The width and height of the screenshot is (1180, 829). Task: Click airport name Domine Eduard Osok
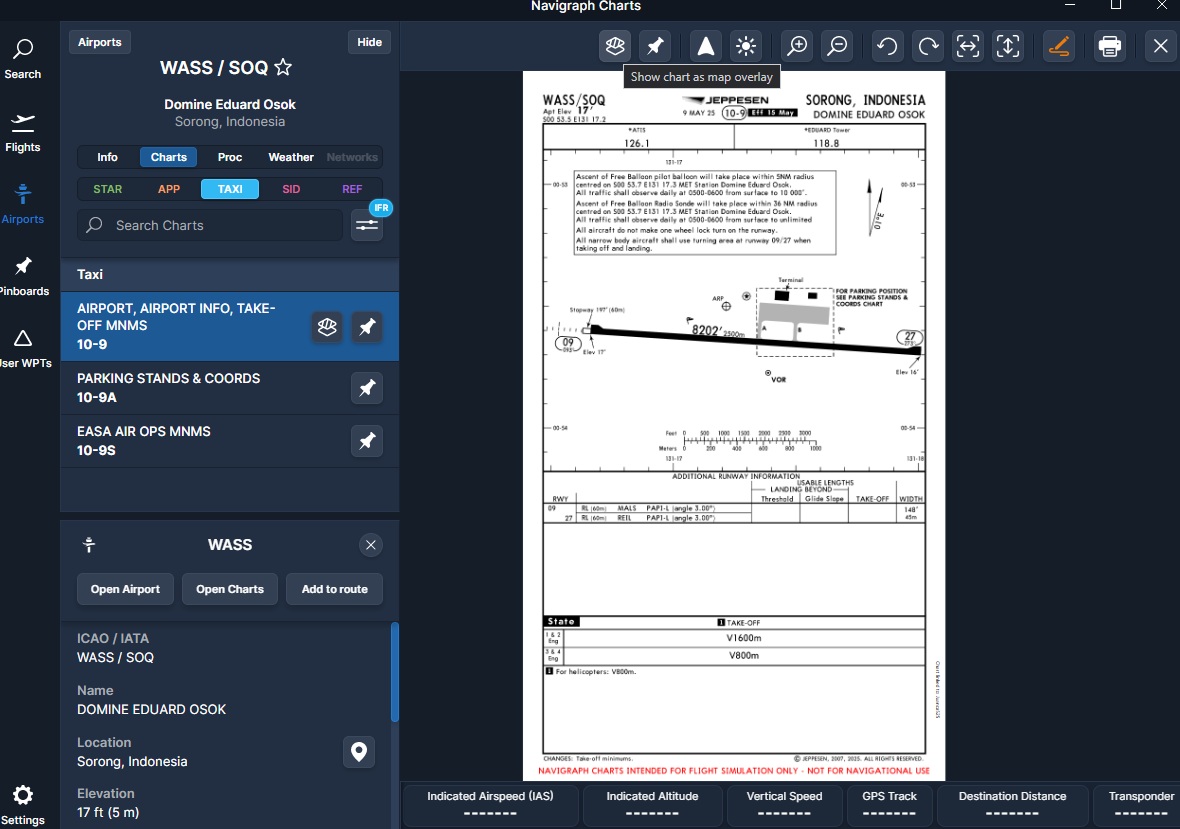tap(230, 105)
